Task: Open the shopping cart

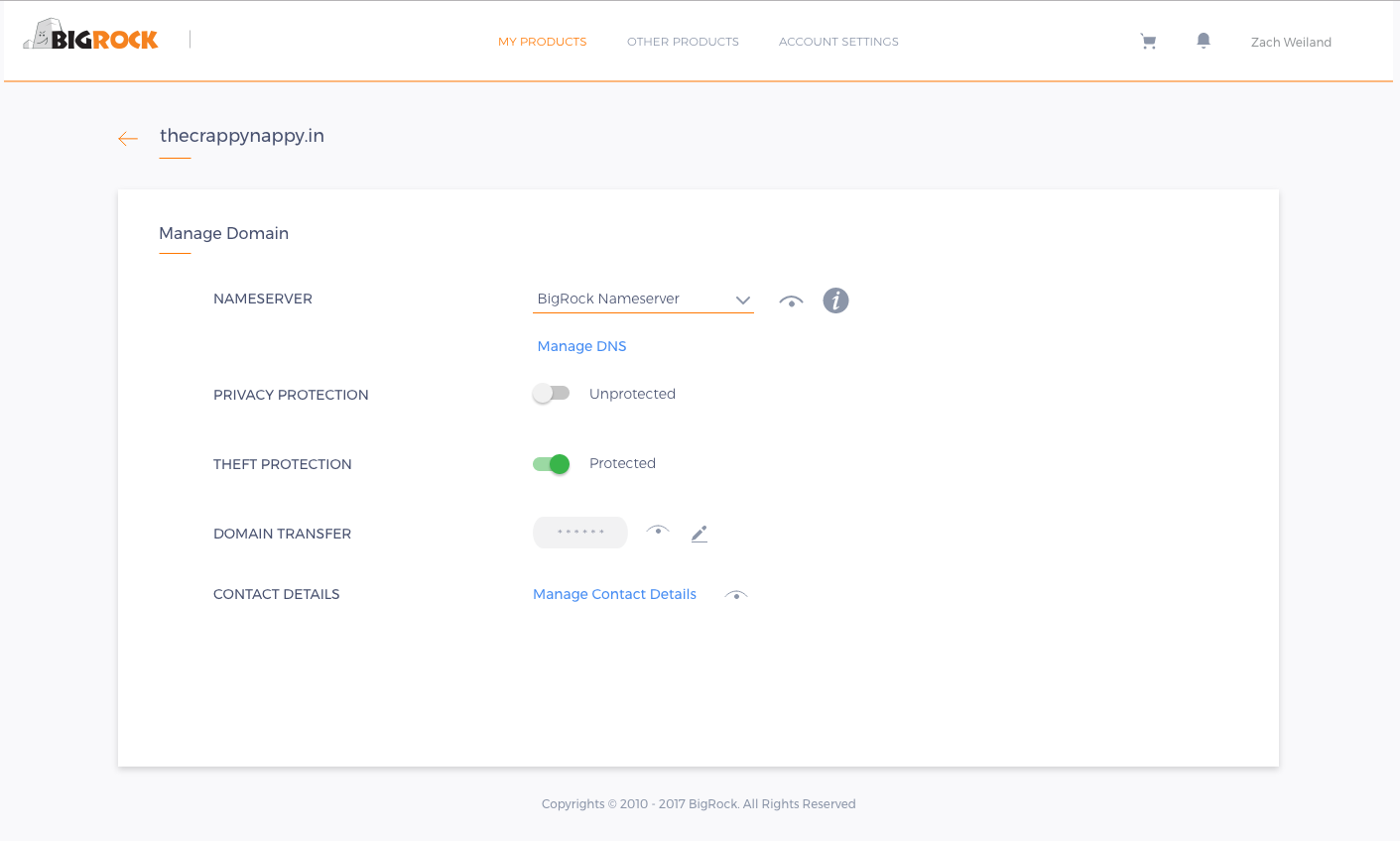Action: 1148,42
